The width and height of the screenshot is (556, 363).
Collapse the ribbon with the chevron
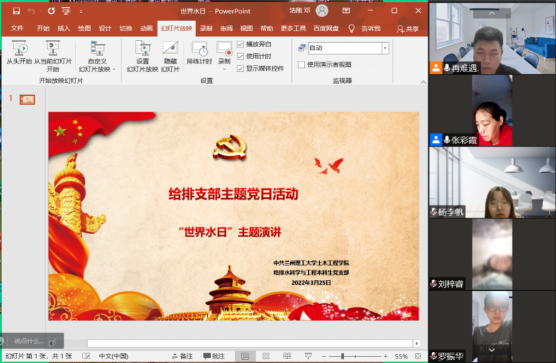(423, 82)
